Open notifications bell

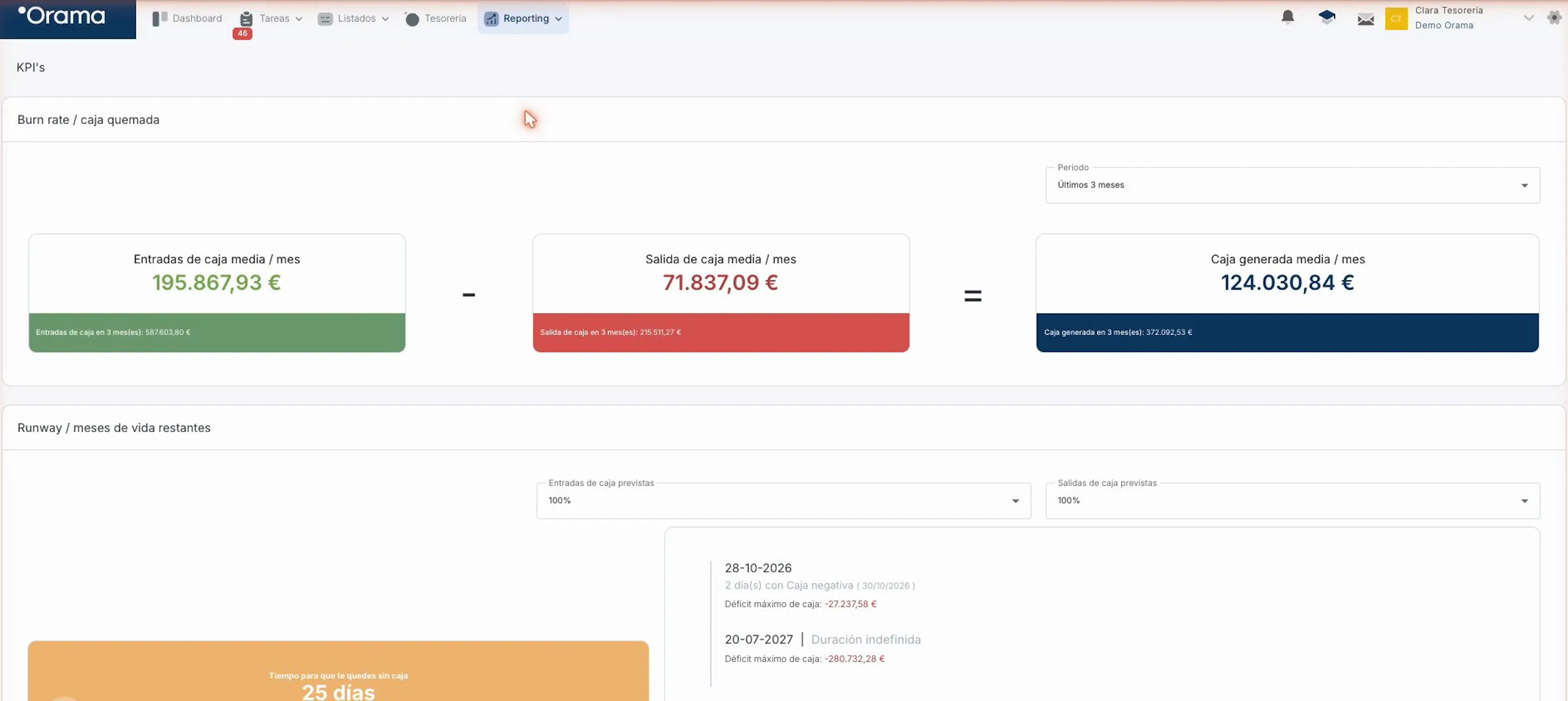[1287, 17]
